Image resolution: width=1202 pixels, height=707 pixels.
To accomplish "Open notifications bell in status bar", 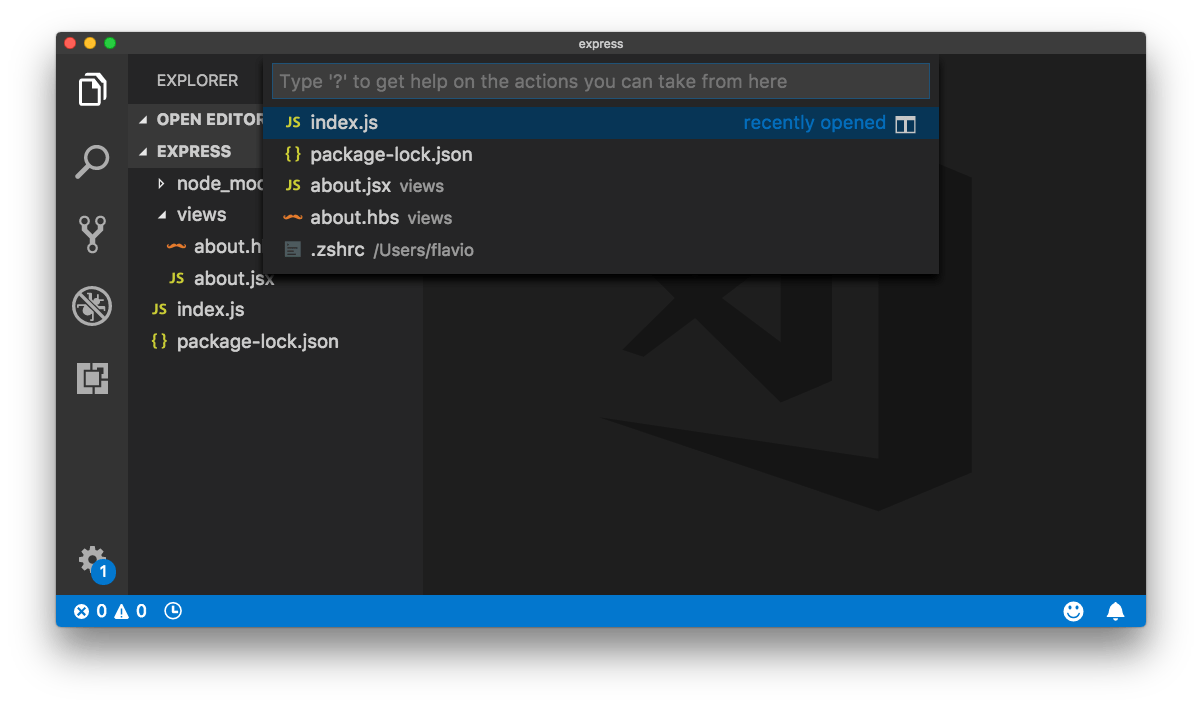I will click(x=1115, y=611).
